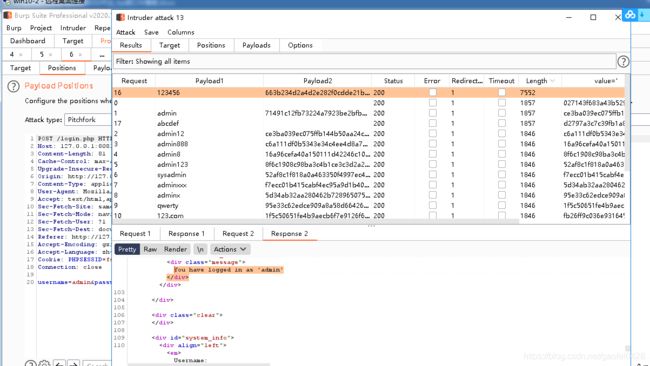The image size is (650, 366).
Task: Click the results table vertical scrollbar
Action: (x=627, y=124)
